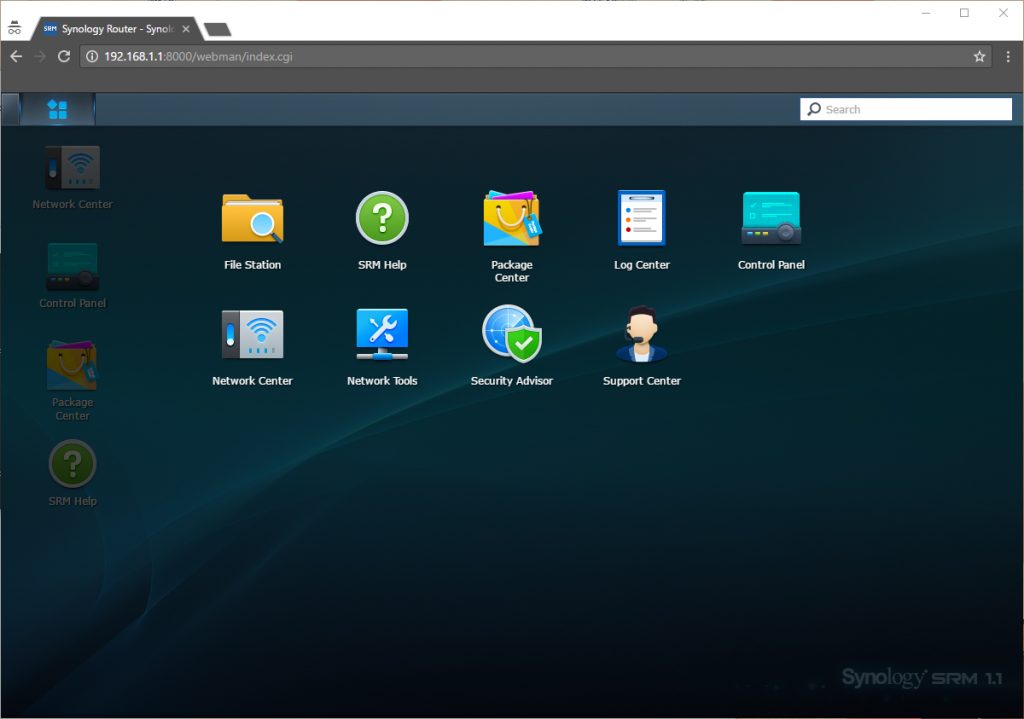
Task: Click the show desktop button left of main menu
Action: (10, 109)
